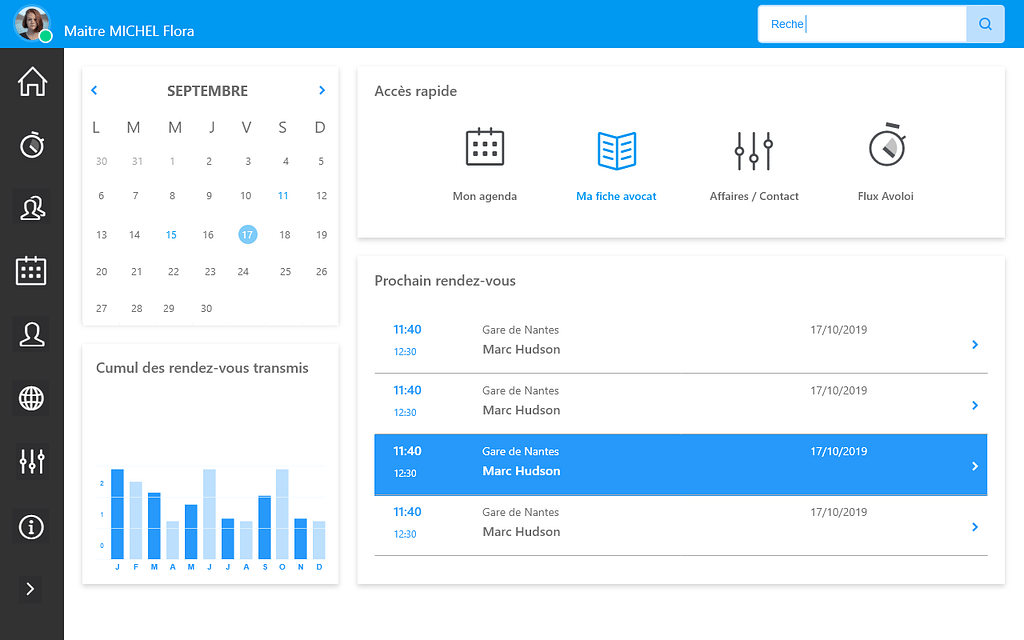Open the calendar icon in sidebar
1024x640 pixels.
32,271
